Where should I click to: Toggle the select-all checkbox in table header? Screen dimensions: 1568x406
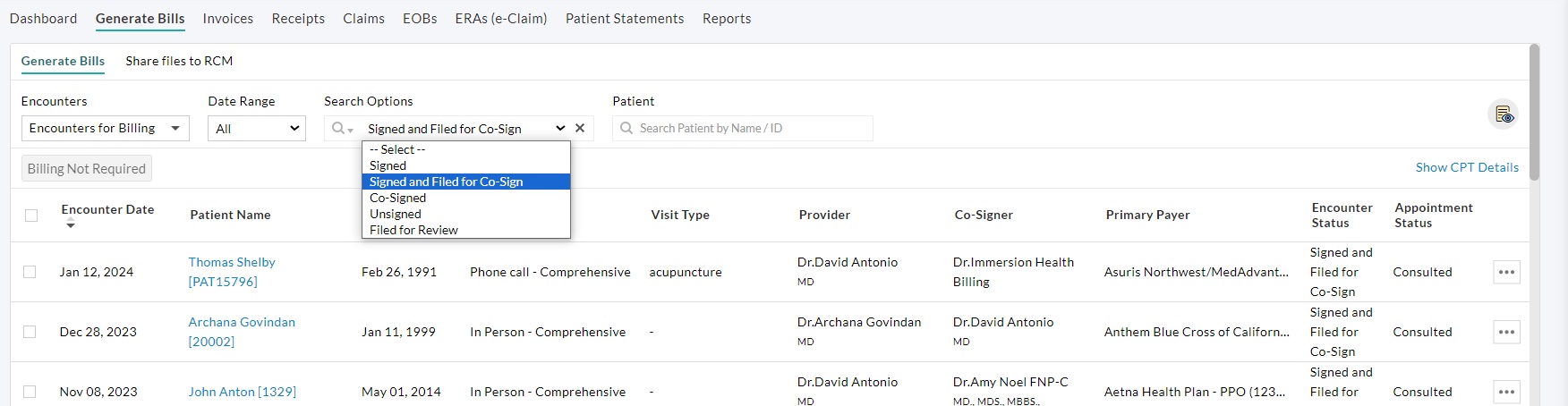pyautogui.click(x=31, y=216)
